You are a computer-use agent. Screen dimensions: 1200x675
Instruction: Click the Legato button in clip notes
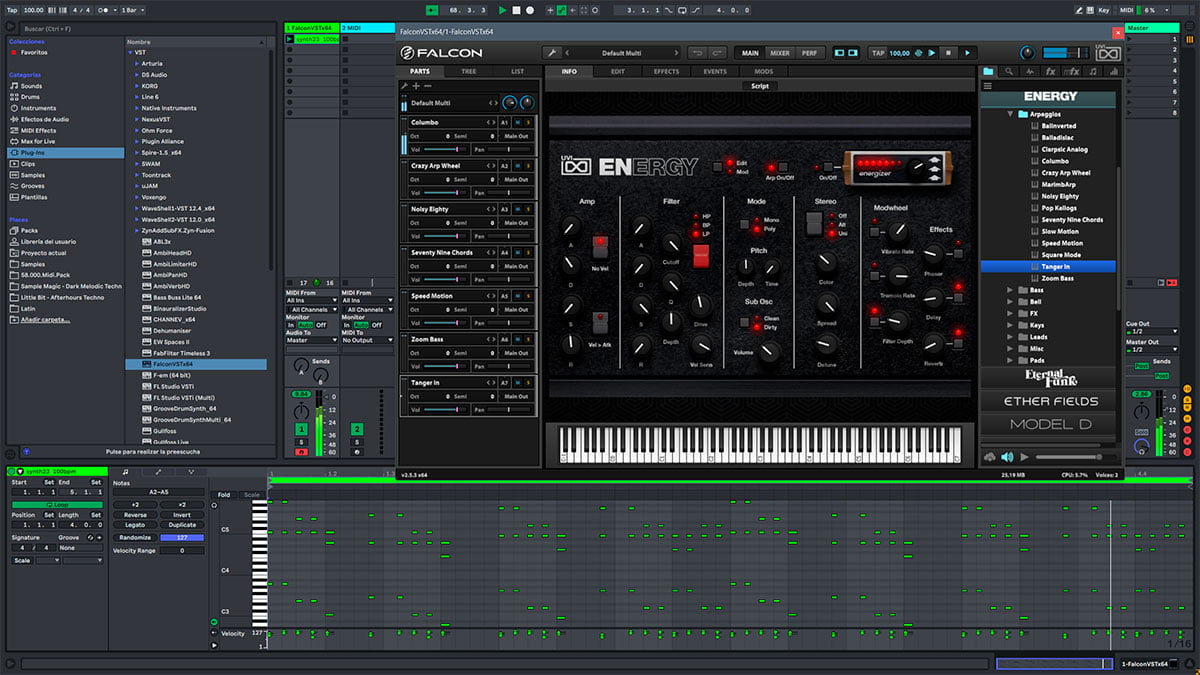135,525
